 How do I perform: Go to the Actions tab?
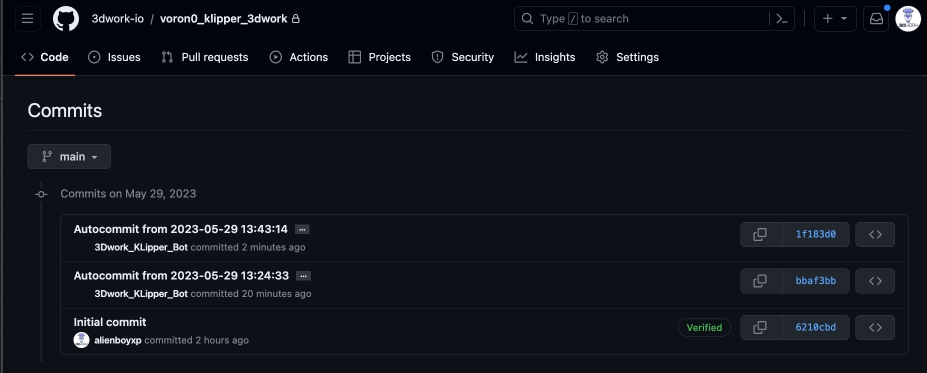click(x=299, y=57)
